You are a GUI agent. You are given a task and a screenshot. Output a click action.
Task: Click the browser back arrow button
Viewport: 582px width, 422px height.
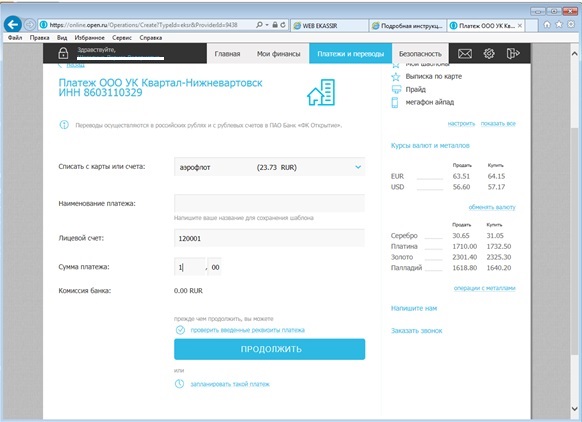pyautogui.click(x=13, y=24)
